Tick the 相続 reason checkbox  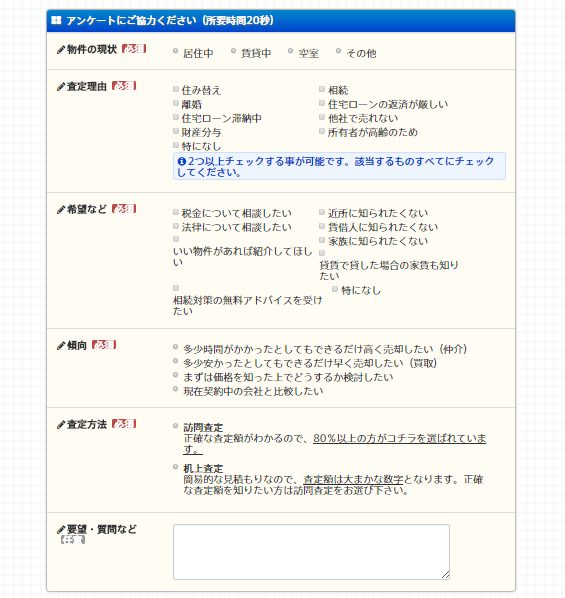tap(322, 89)
